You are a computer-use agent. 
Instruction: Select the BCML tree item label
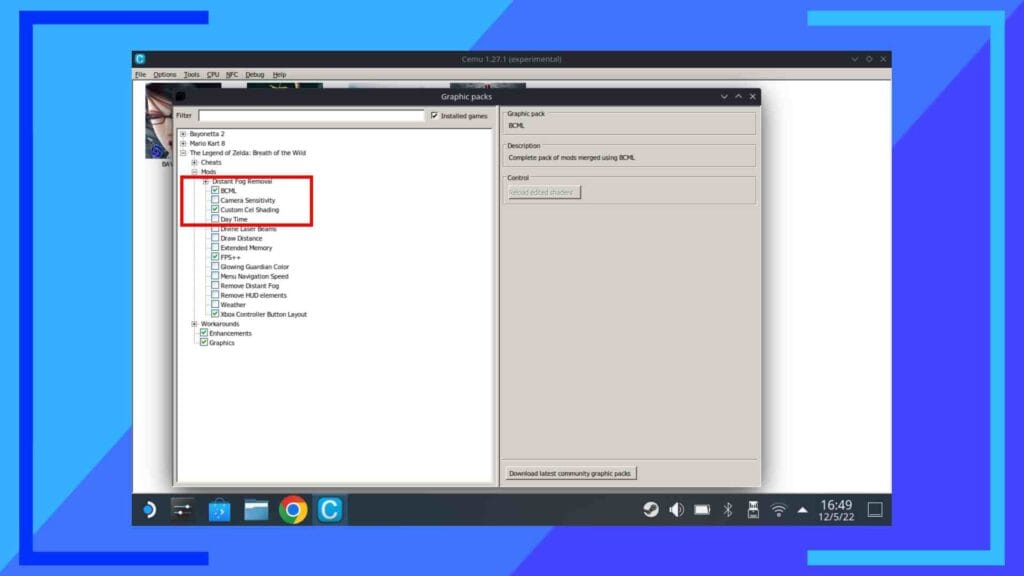coord(228,191)
